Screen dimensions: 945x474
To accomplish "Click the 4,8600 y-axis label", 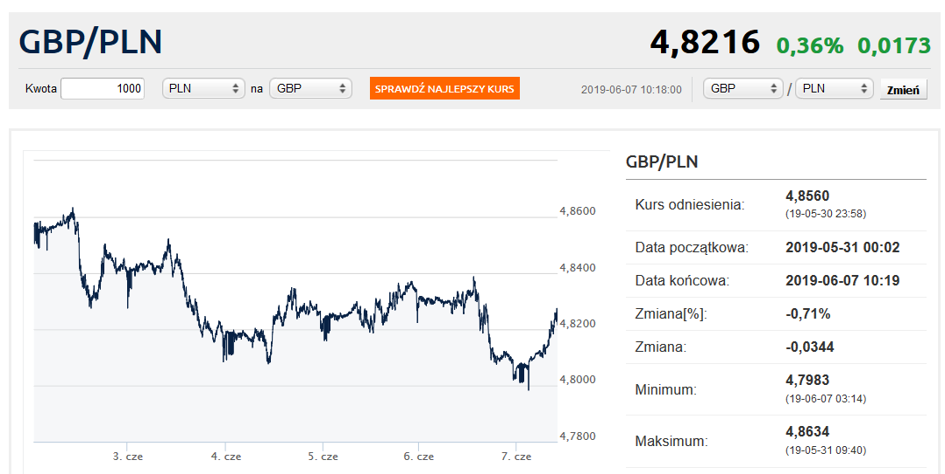I will pyautogui.click(x=577, y=211).
